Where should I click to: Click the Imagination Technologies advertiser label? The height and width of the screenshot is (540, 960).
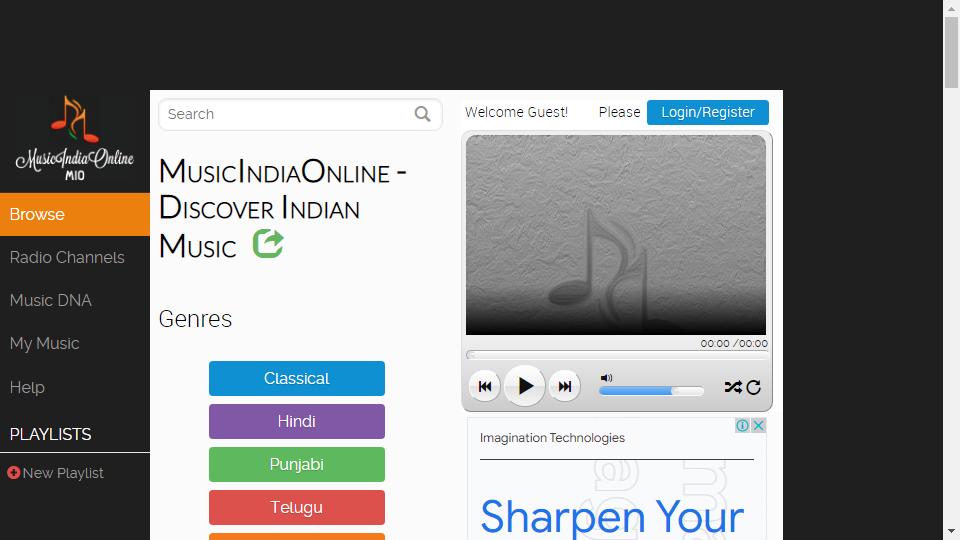[x=552, y=438]
